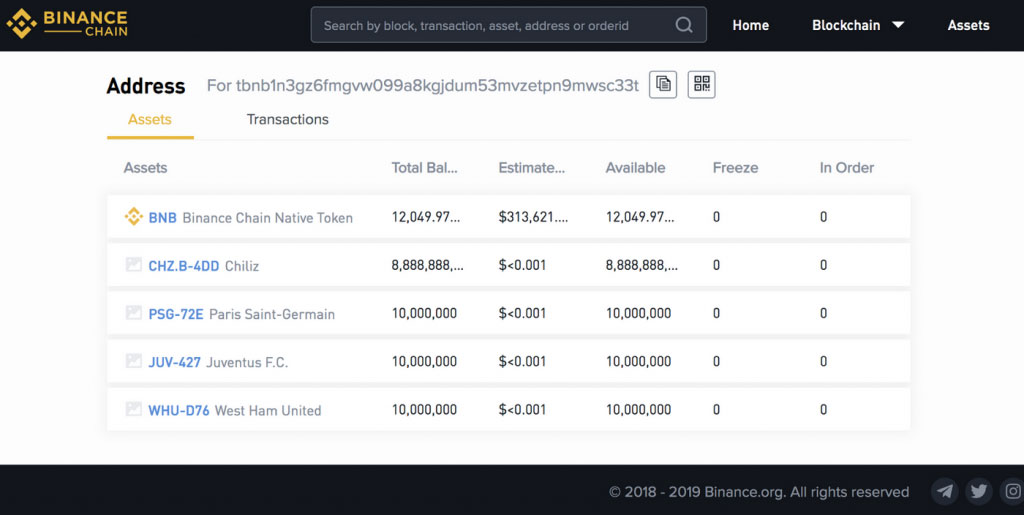Focus the block/transaction search field
The height and width of the screenshot is (515, 1024).
pyautogui.click(x=508, y=25)
